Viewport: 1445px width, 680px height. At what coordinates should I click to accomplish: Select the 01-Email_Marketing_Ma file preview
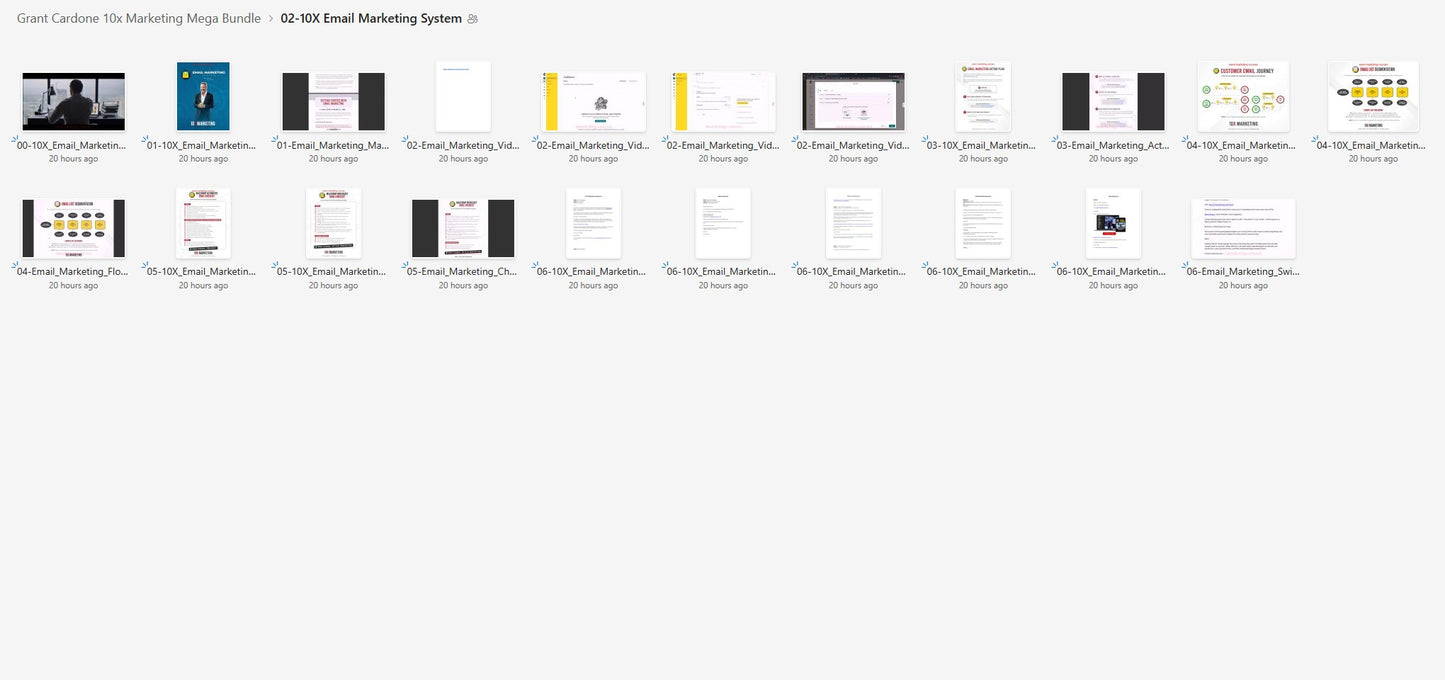point(333,97)
